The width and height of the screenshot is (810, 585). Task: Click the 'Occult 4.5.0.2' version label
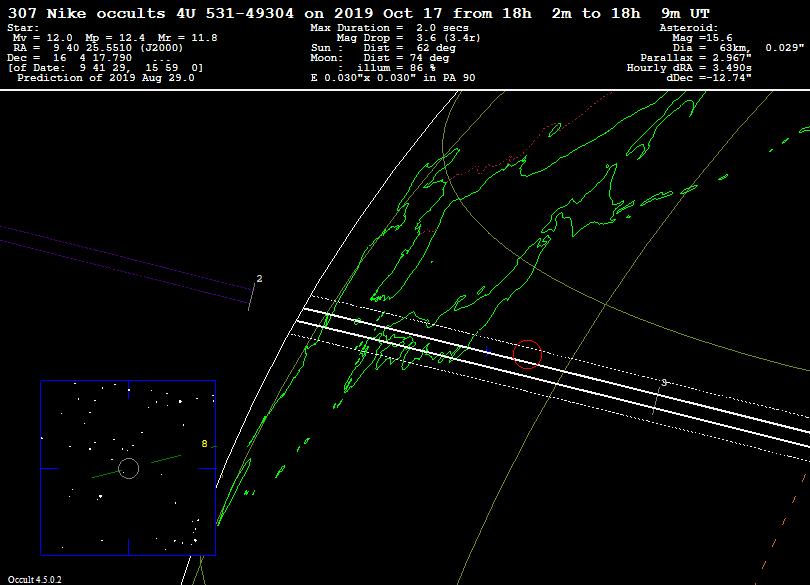35,580
